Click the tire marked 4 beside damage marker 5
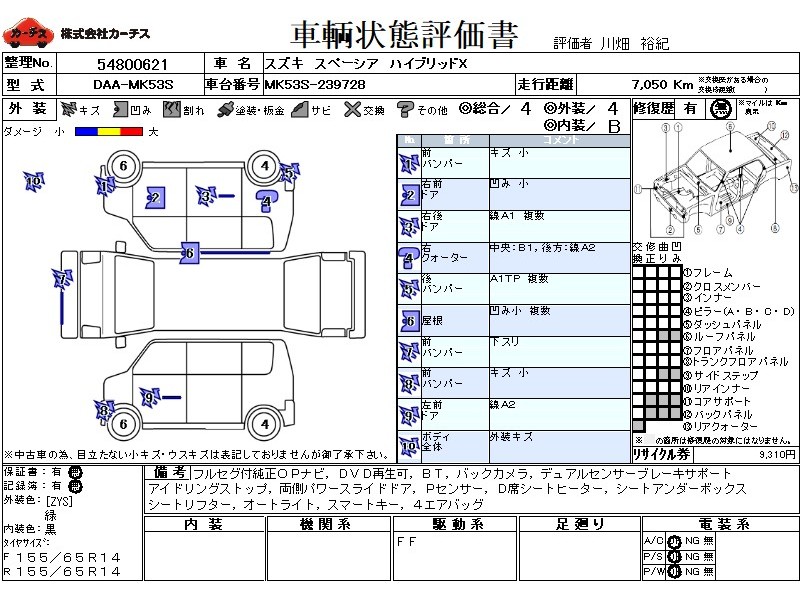 coord(264,166)
